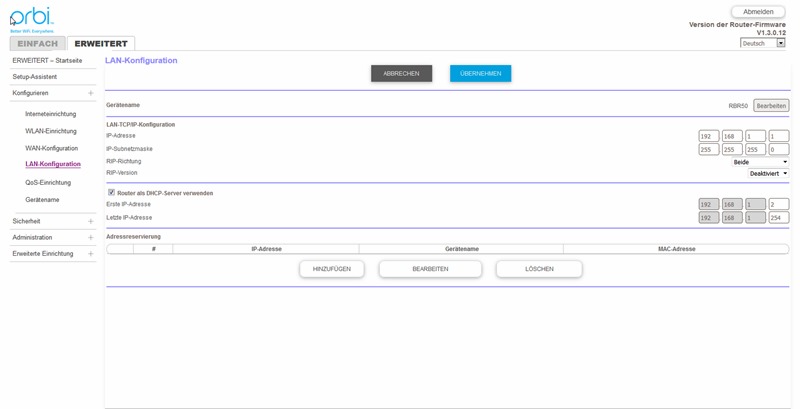Click the ÜBERNEHMEN button
The height and width of the screenshot is (409, 800).
pos(481,73)
